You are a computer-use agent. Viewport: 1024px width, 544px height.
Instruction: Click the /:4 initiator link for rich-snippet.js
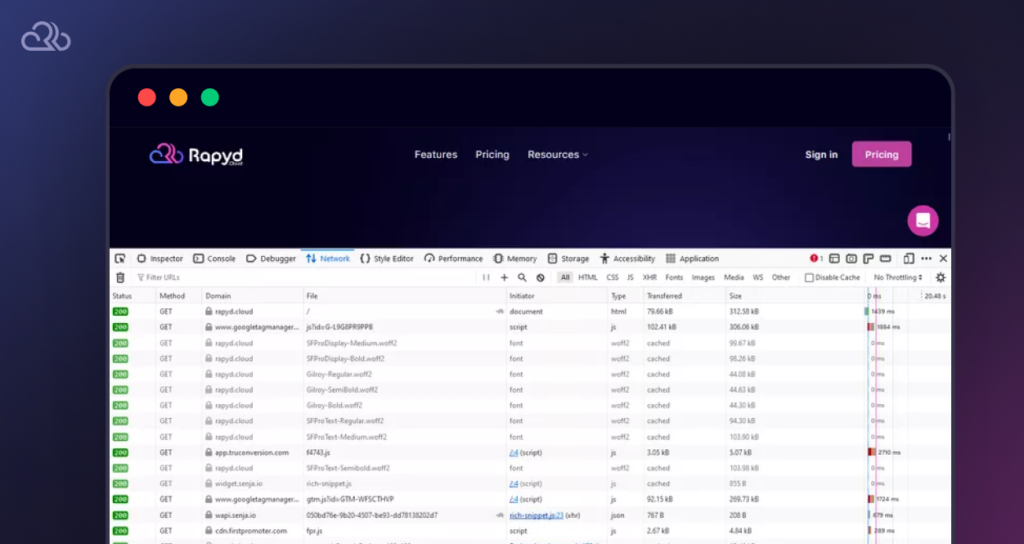[514, 484]
